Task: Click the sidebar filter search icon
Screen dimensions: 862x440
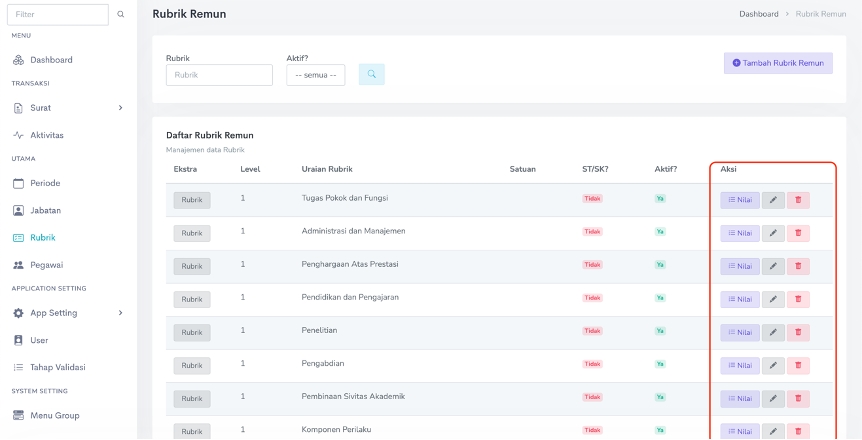Action: (121, 15)
